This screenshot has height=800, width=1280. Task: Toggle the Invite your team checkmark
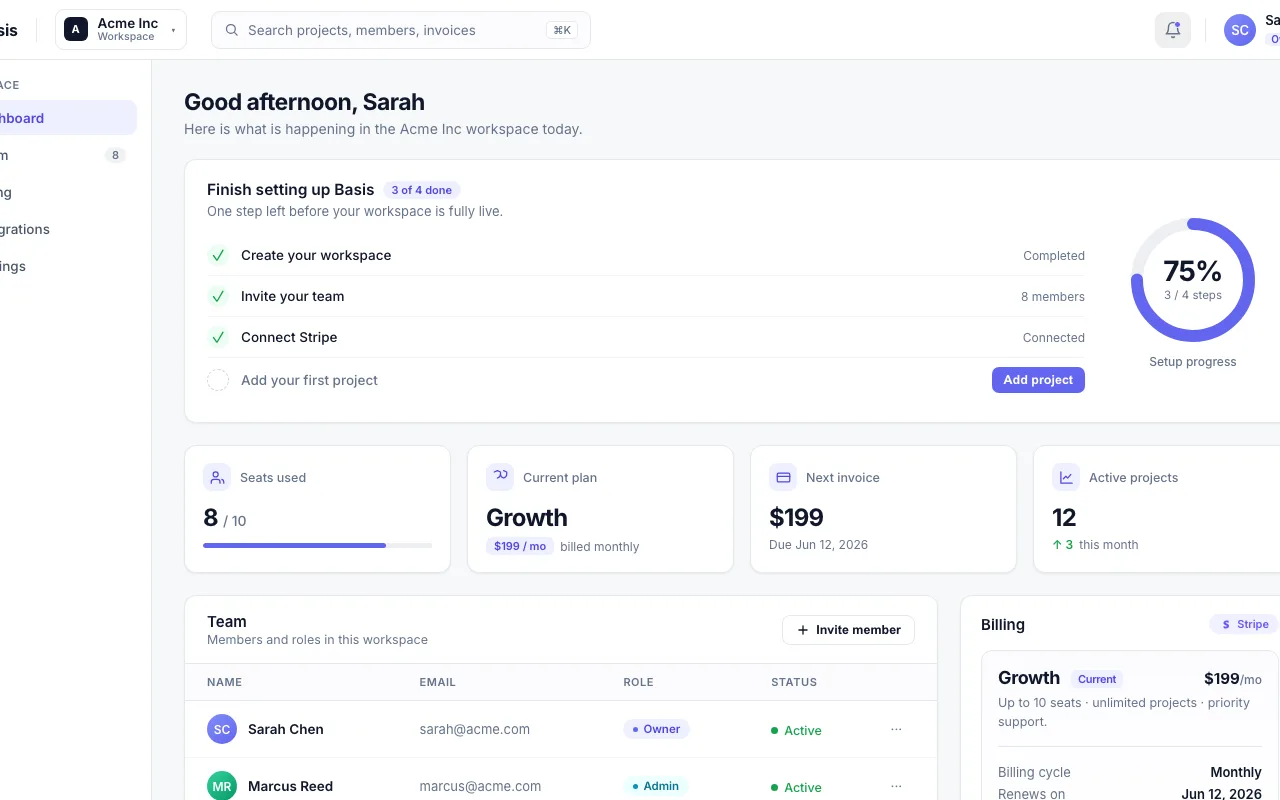218,296
